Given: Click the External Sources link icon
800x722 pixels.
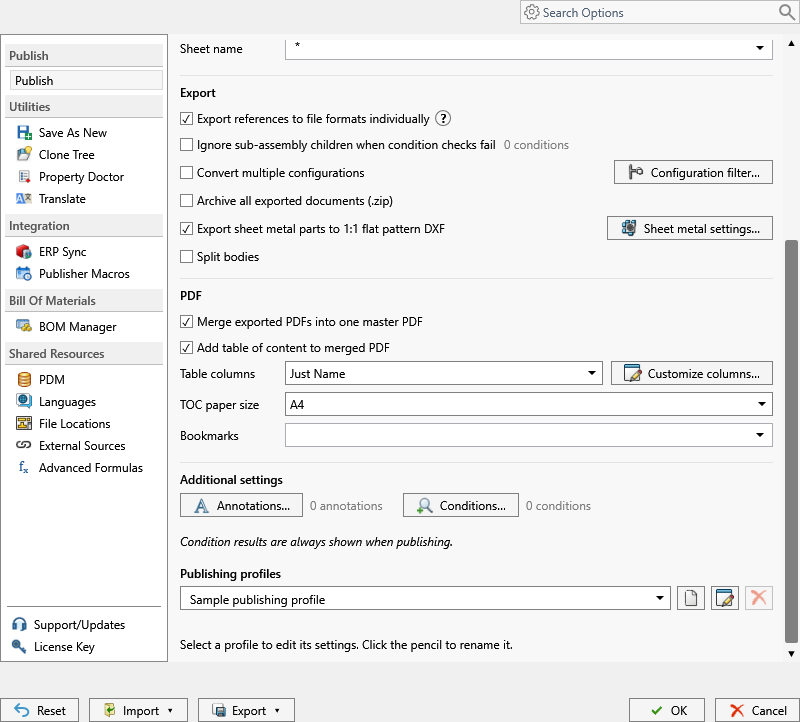Looking at the screenshot, I should click(24, 445).
